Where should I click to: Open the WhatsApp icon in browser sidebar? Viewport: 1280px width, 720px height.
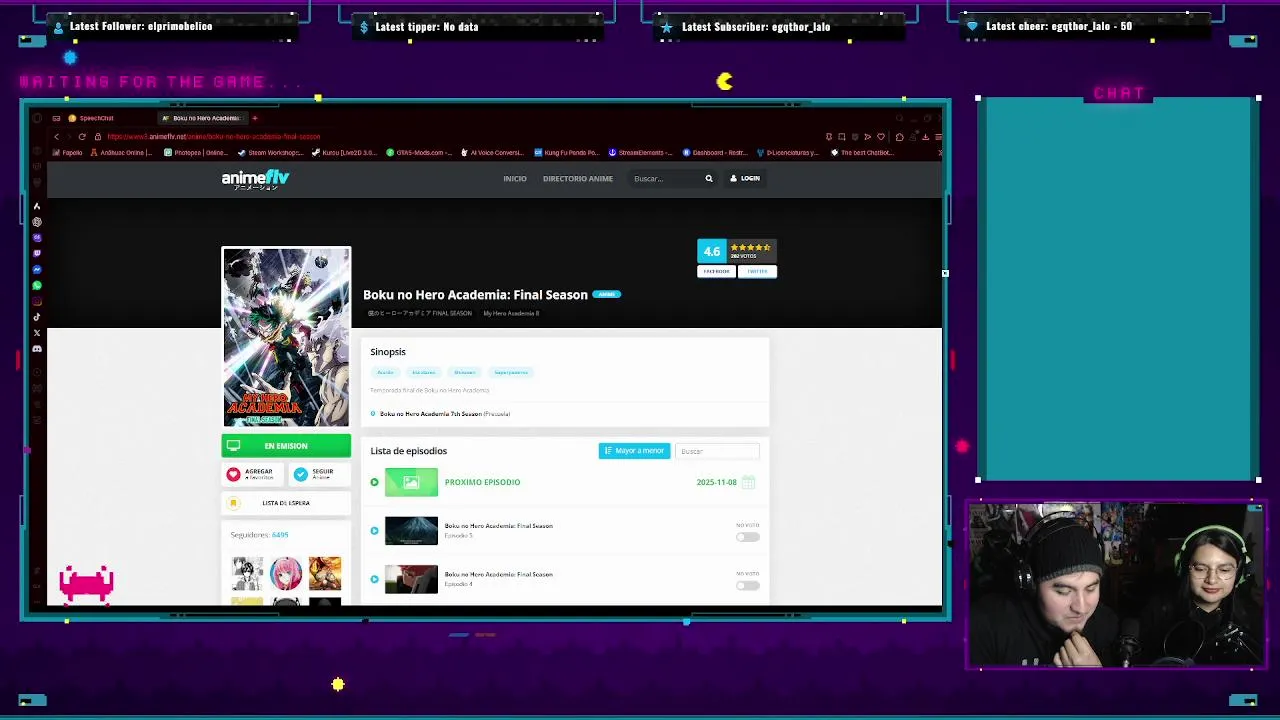click(37, 285)
